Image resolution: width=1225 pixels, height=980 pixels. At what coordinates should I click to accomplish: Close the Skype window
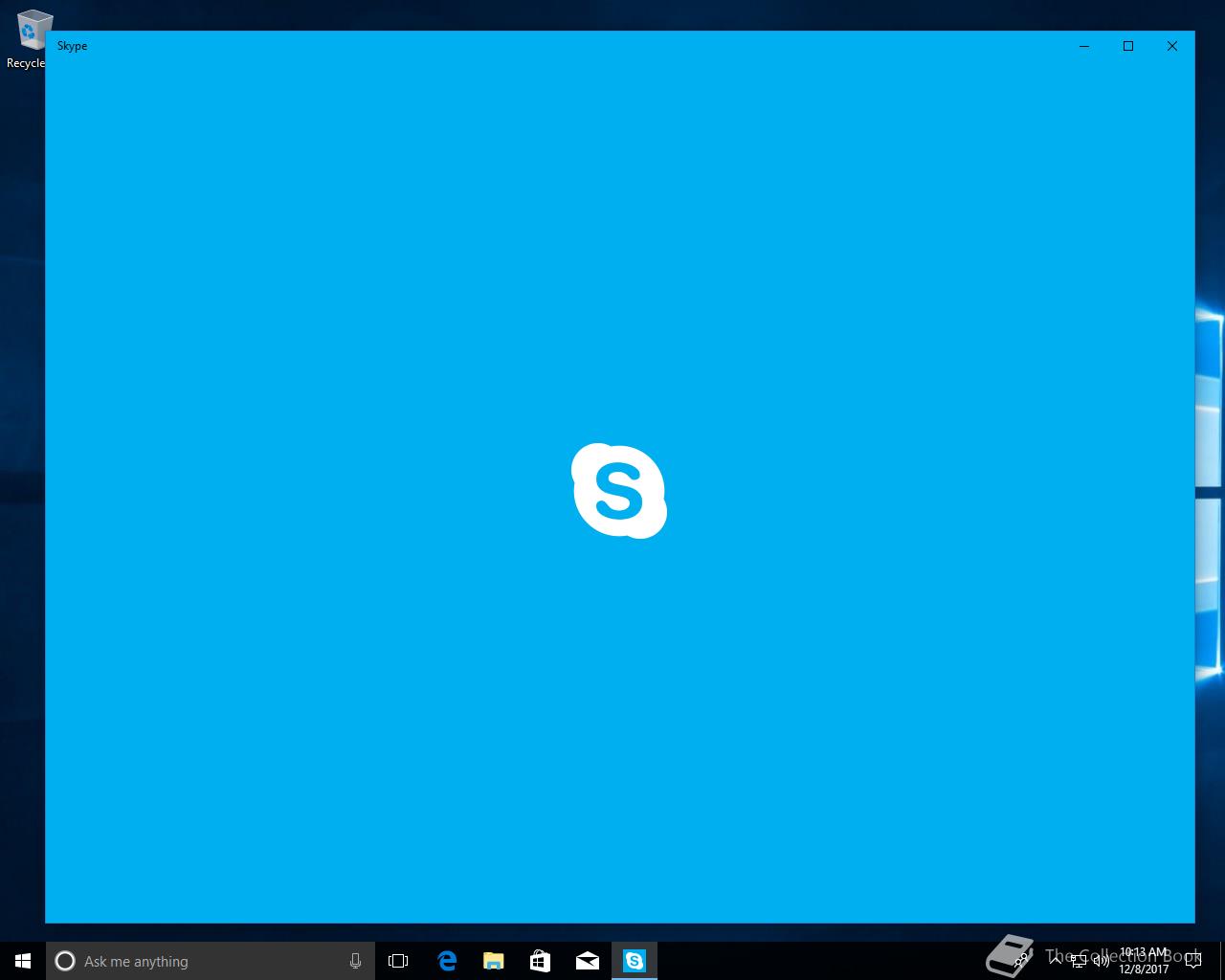tap(1172, 46)
